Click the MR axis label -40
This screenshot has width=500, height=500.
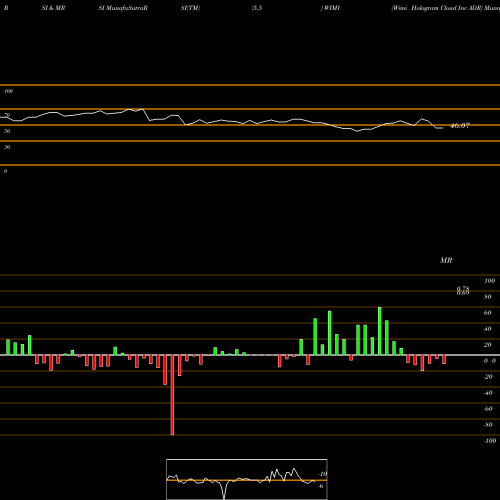click(488, 393)
